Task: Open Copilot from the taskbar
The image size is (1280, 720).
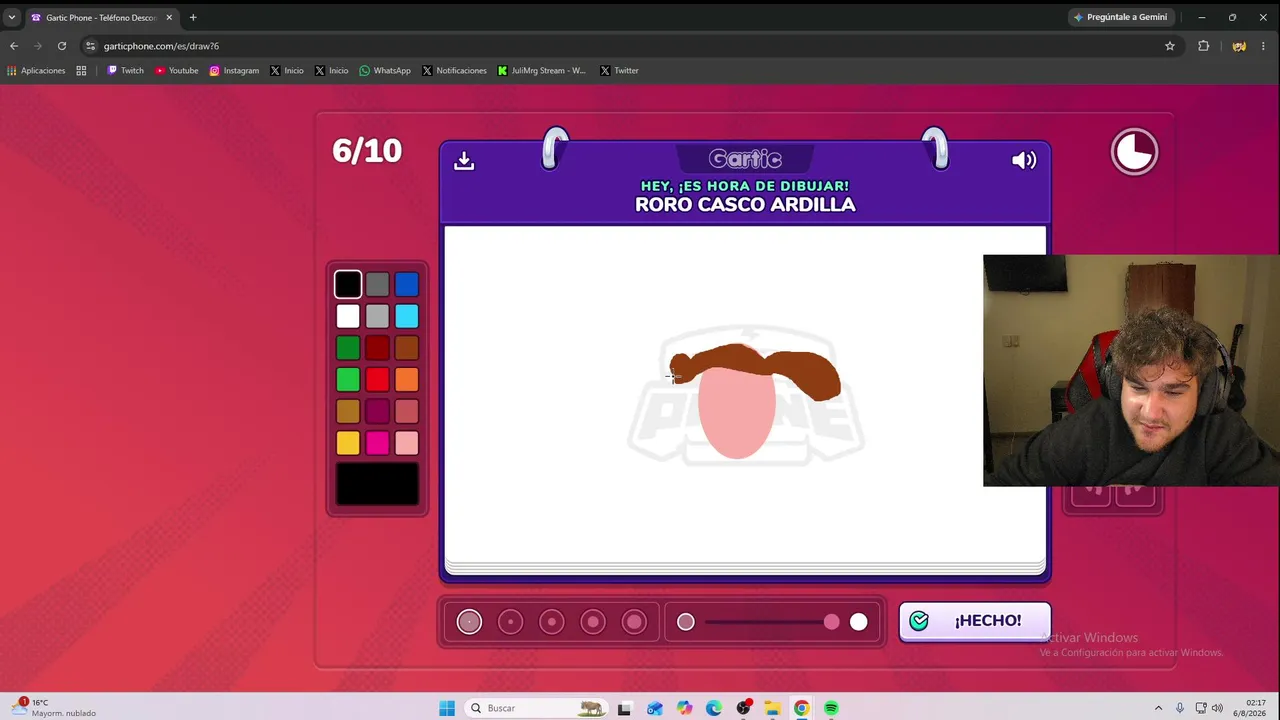Action: tap(684, 708)
